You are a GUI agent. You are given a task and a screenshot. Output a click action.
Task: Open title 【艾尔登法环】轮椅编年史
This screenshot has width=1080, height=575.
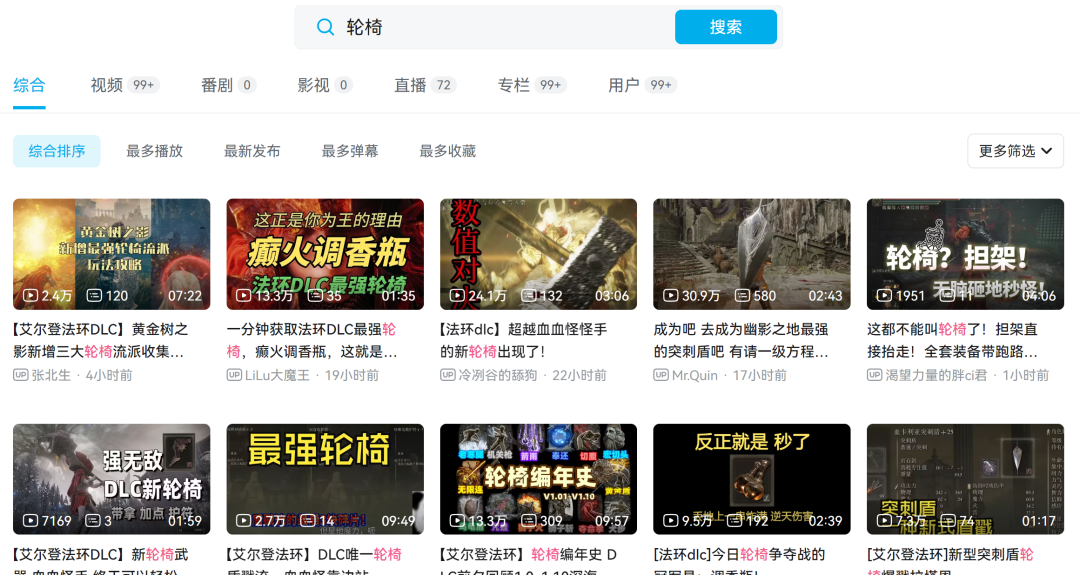click(529, 562)
